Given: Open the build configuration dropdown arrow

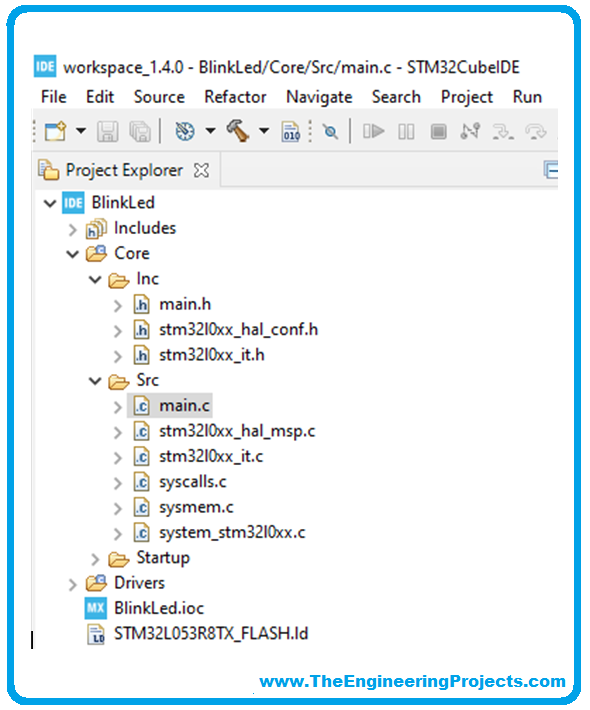Looking at the screenshot, I should 211,131.
